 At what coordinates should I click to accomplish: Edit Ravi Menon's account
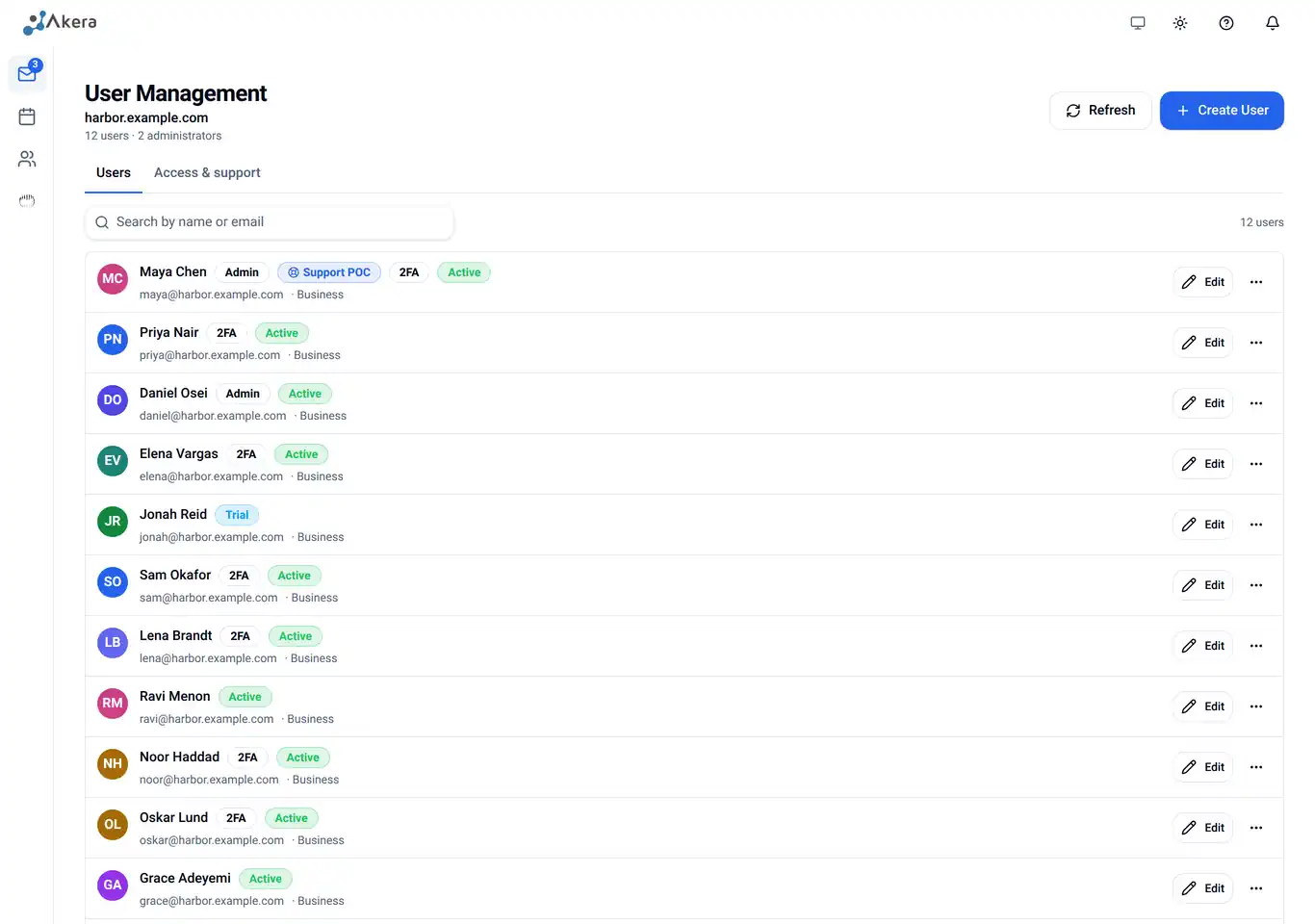tap(1202, 706)
